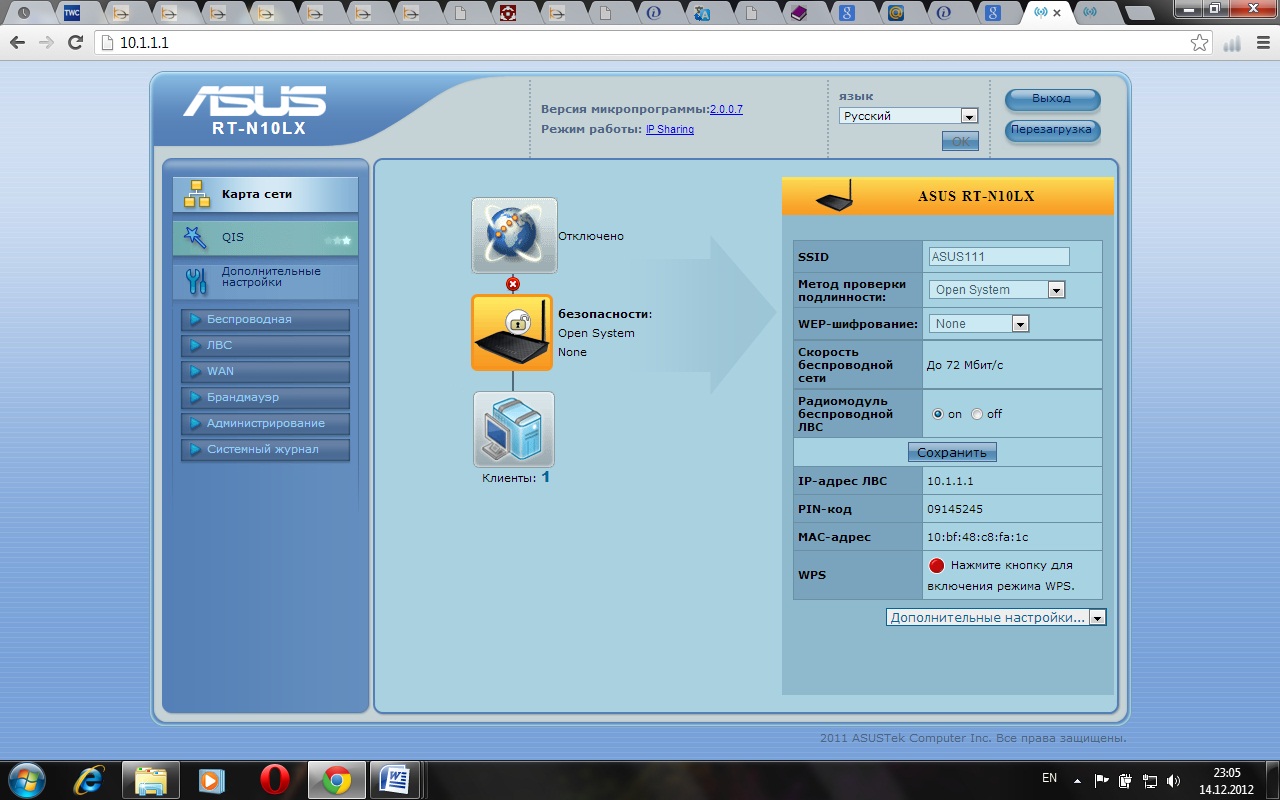Click the small router image in ASUS RT-N10LX header
The image size is (1280, 800).
(x=835, y=197)
